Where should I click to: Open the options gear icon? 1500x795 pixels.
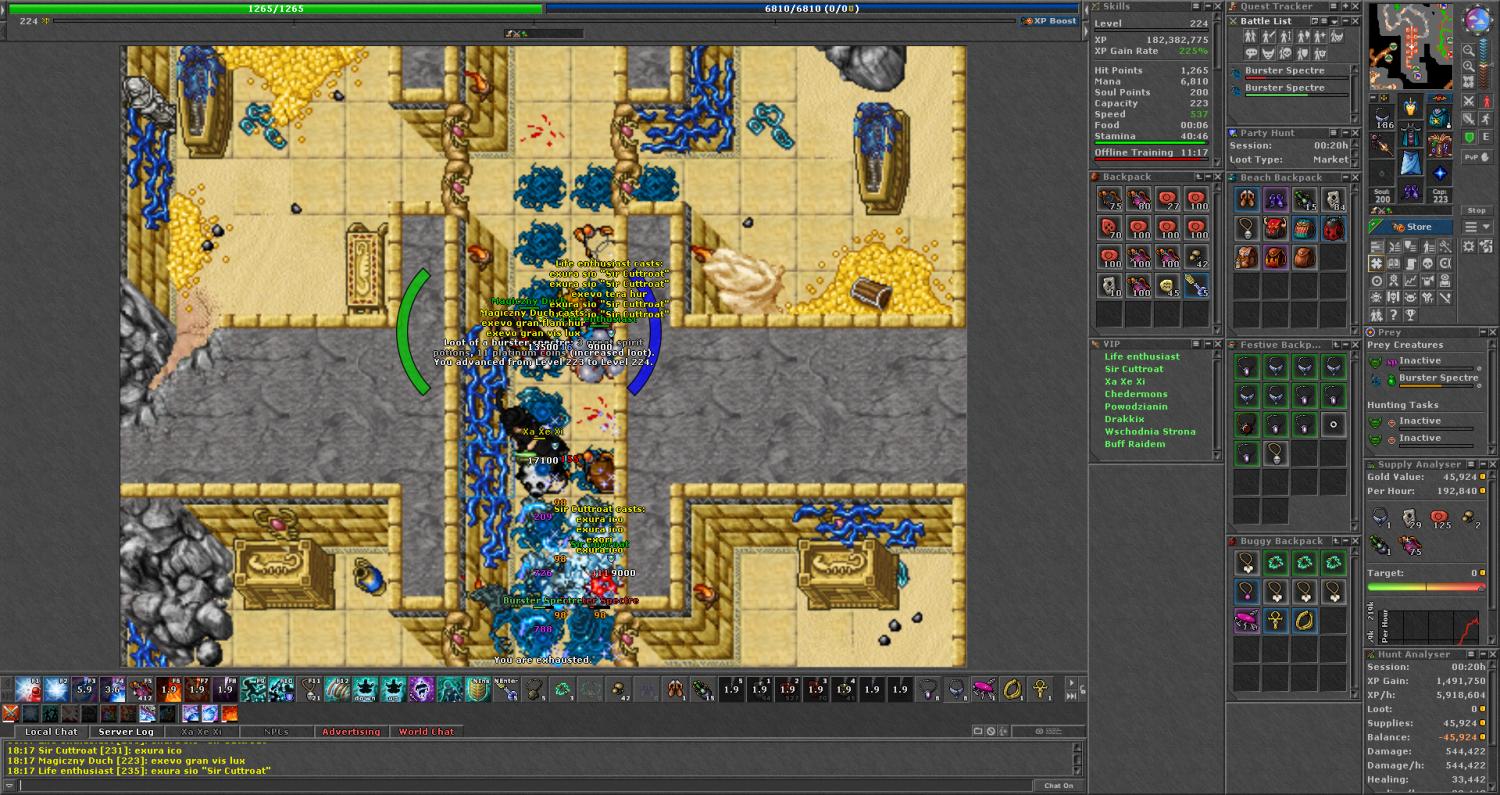tap(1469, 247)
